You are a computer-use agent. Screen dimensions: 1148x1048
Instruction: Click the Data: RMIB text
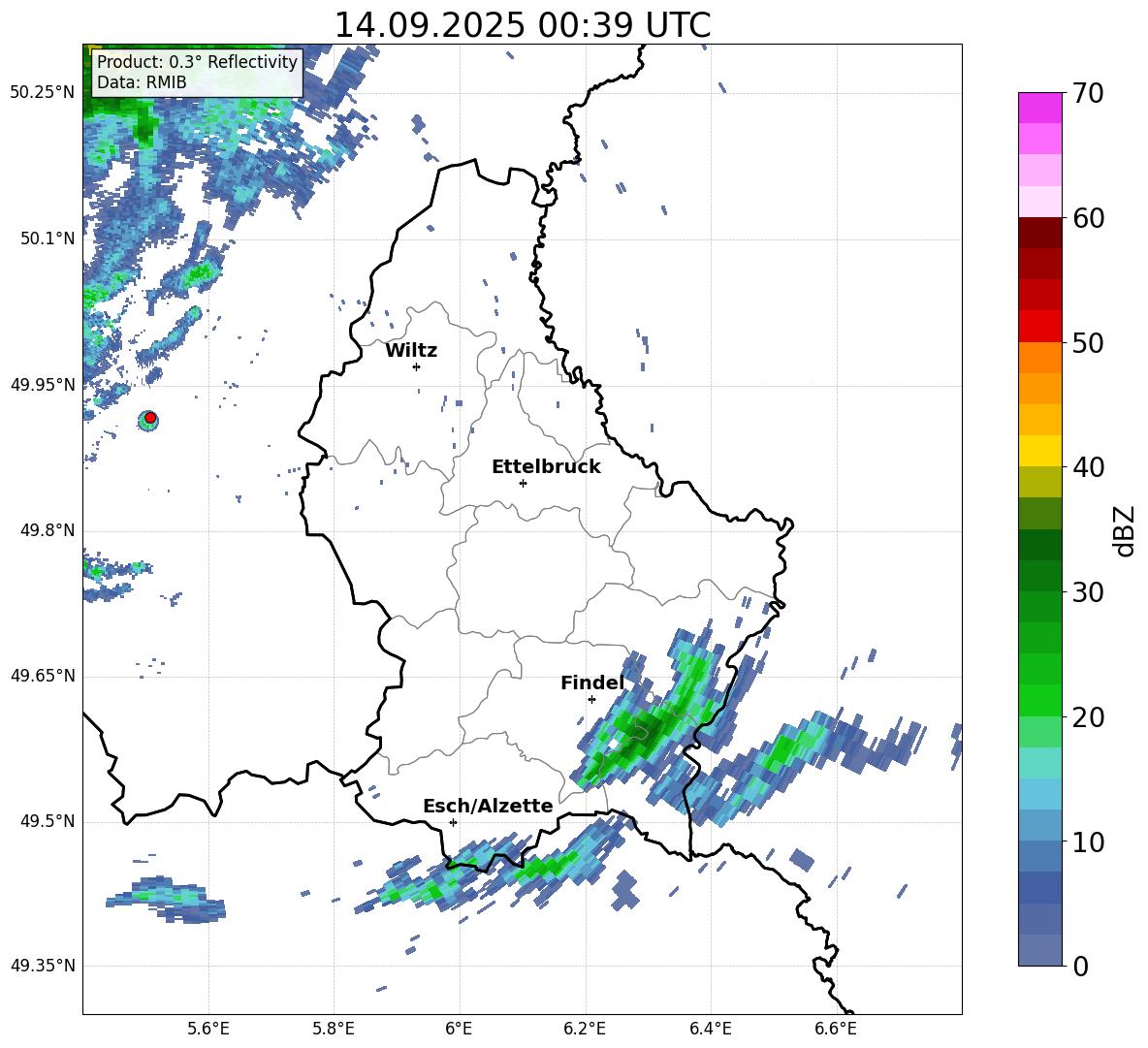click(142, 82)
